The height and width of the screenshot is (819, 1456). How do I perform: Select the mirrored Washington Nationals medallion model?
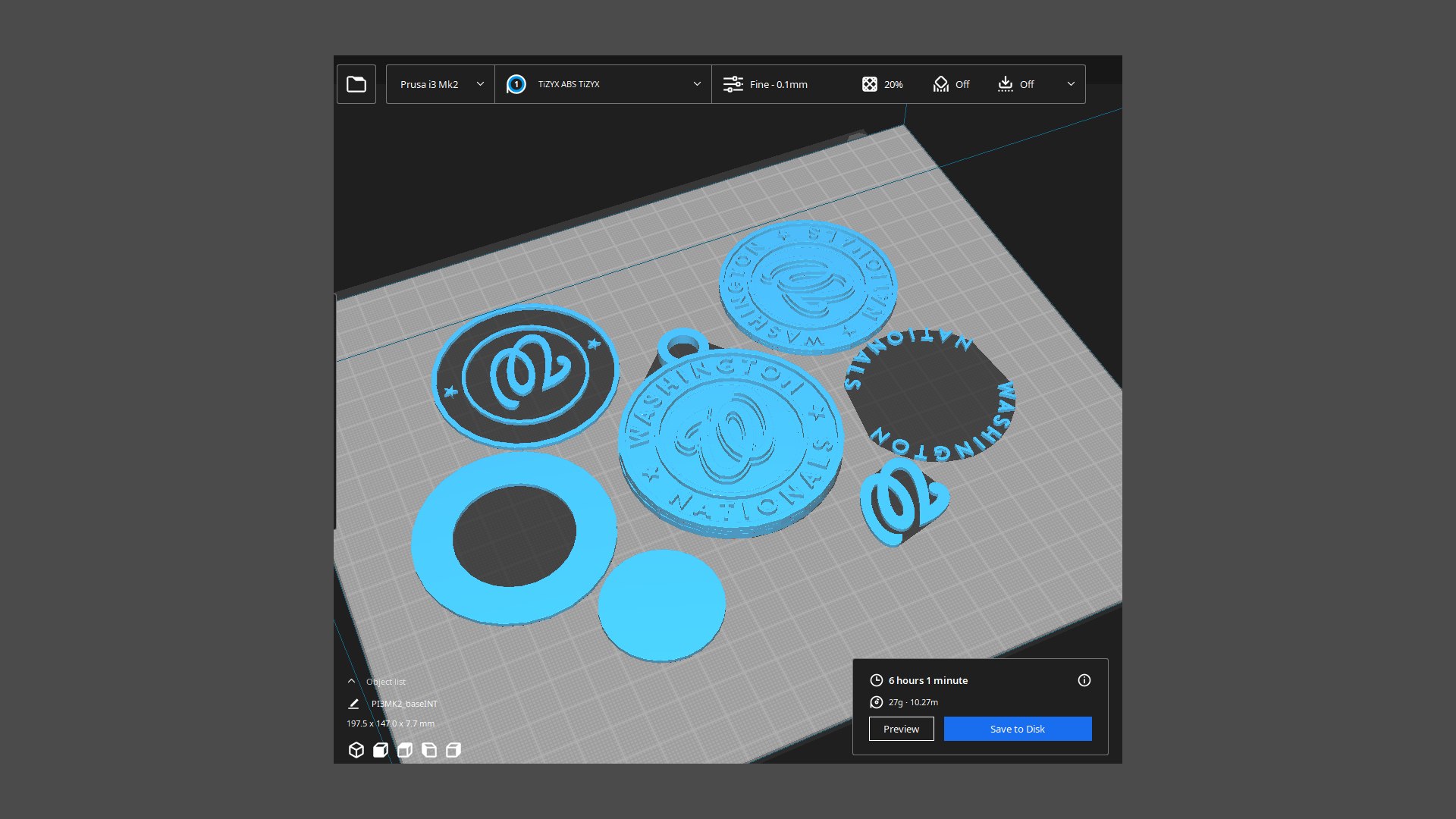(808, 287)
